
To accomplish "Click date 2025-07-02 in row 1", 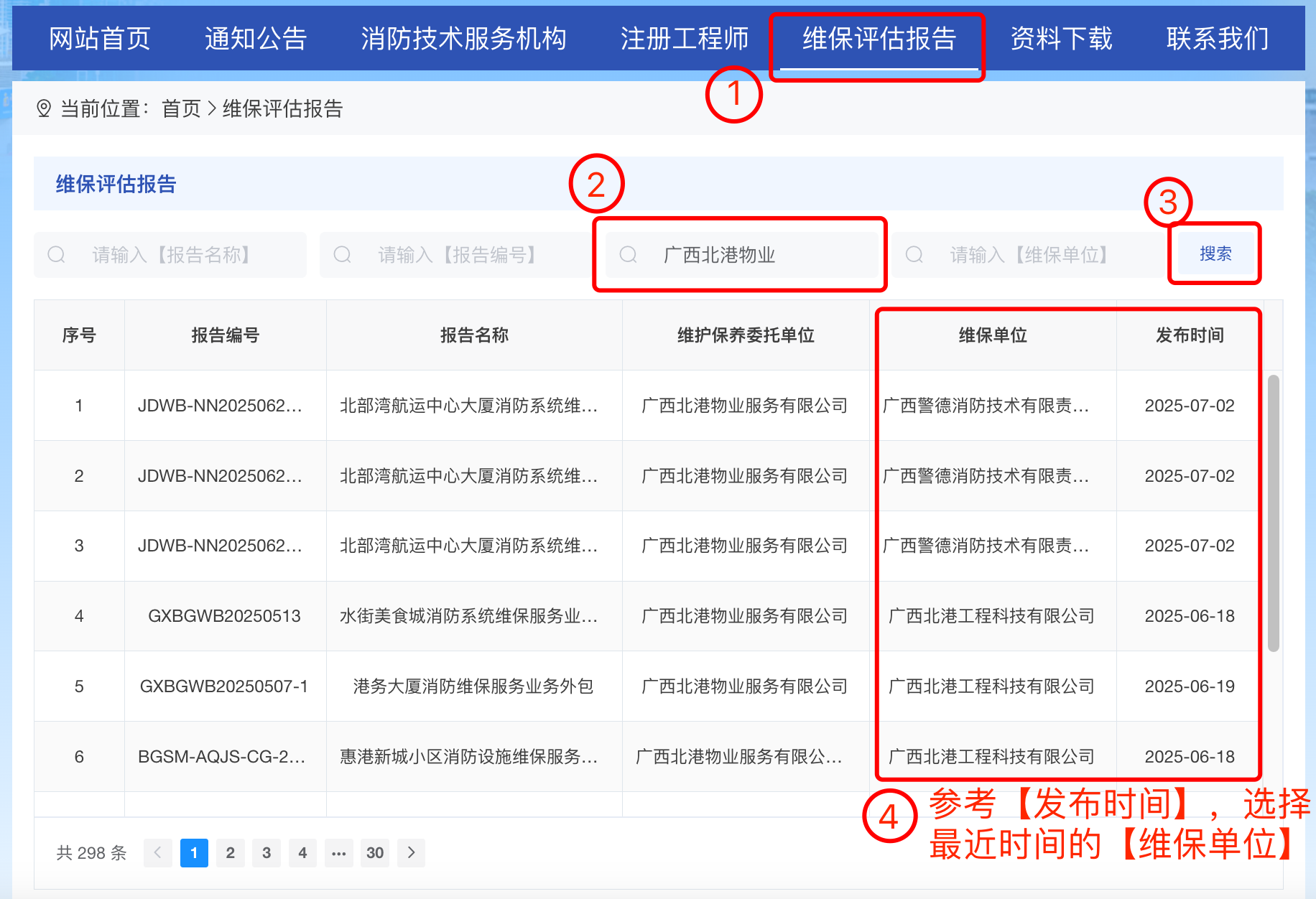I will tap(1190, 406).
